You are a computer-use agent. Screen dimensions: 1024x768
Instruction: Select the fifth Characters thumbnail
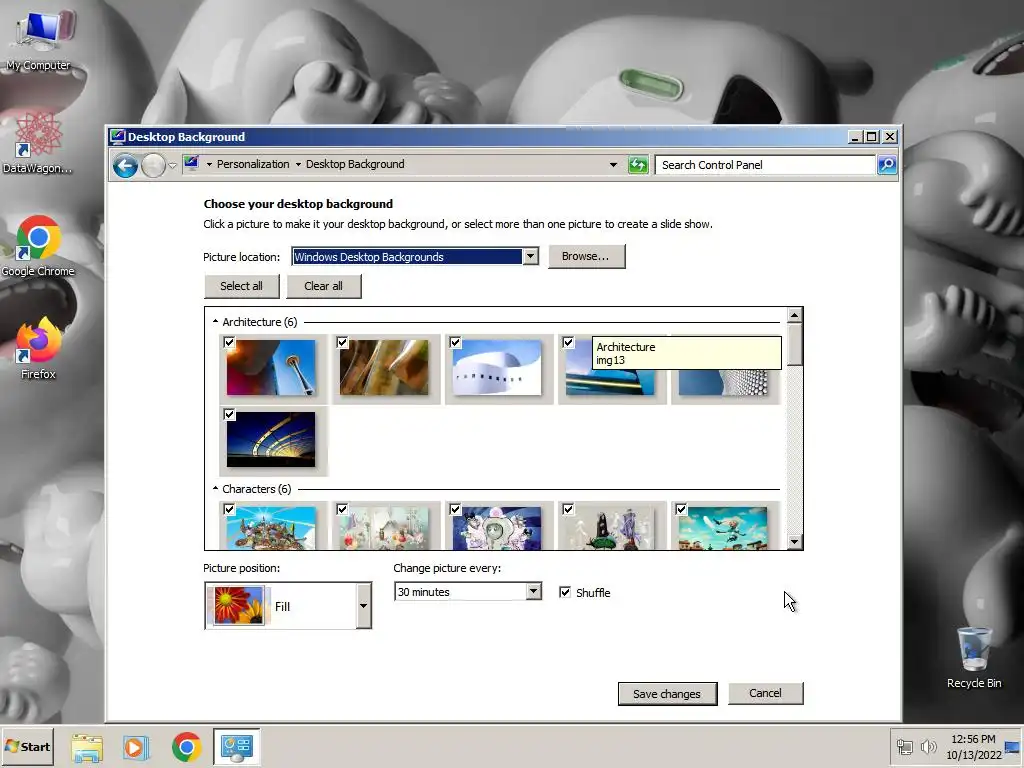723,528
